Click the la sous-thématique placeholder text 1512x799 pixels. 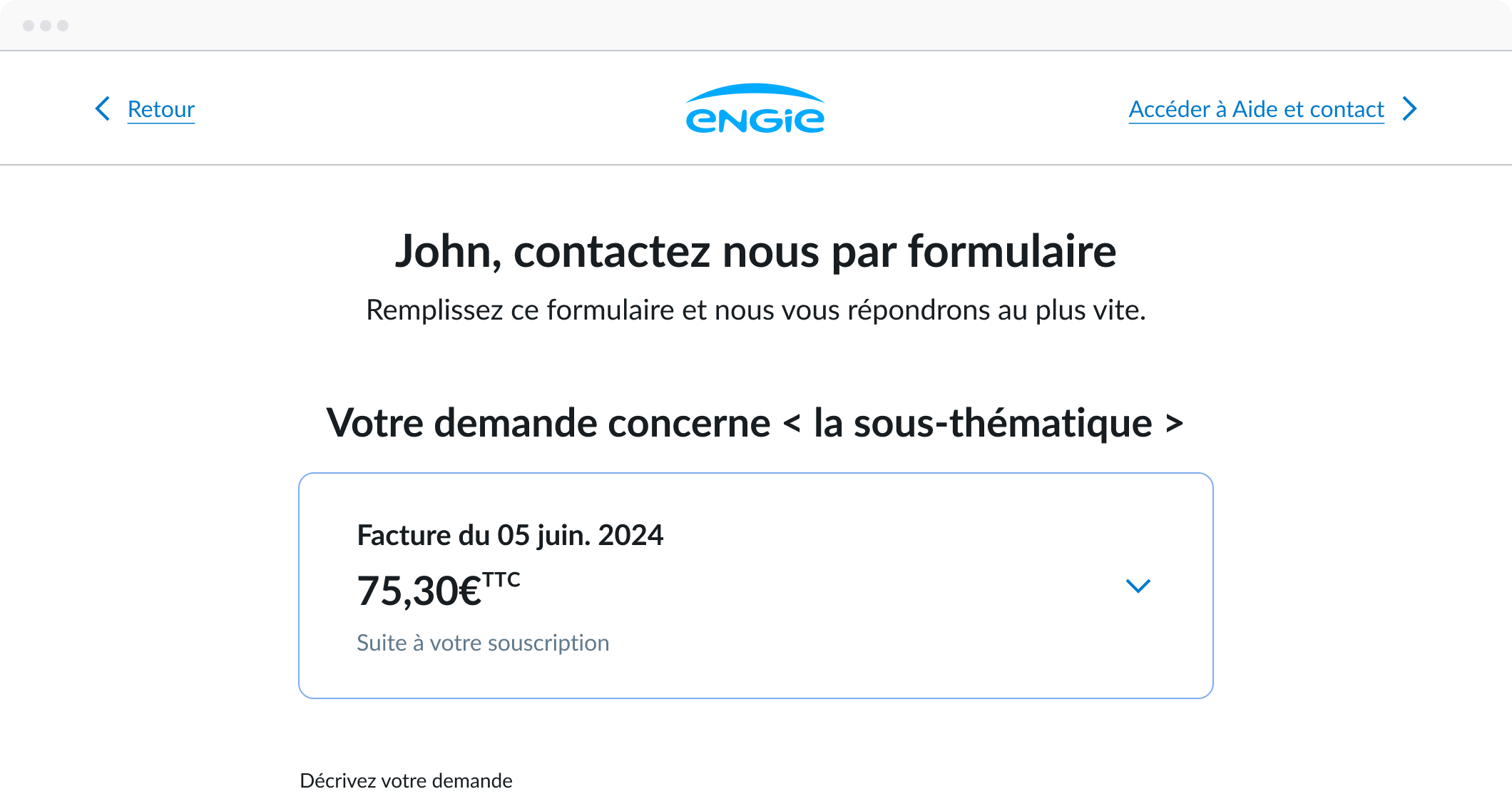click(x=983, y=423)
